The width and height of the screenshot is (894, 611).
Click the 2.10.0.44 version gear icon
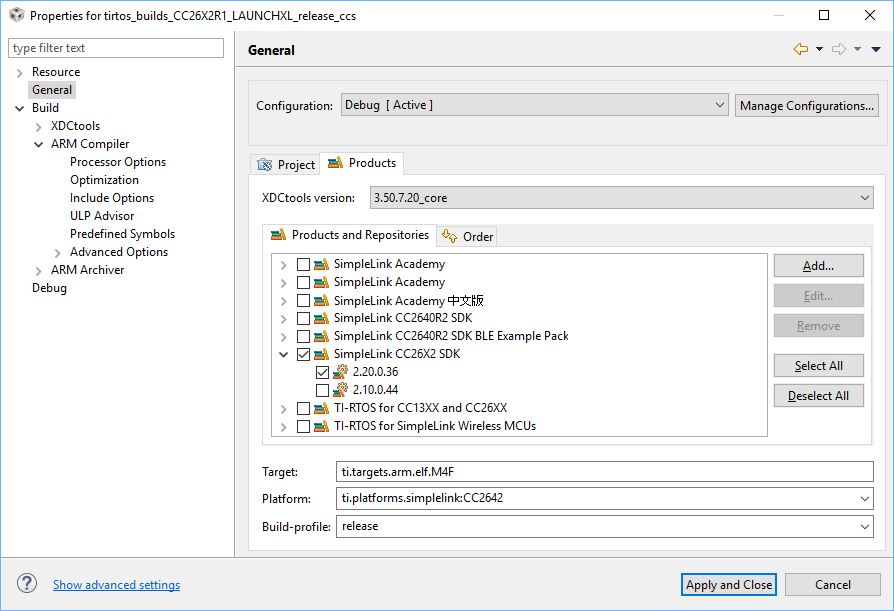tap(341, 390)
